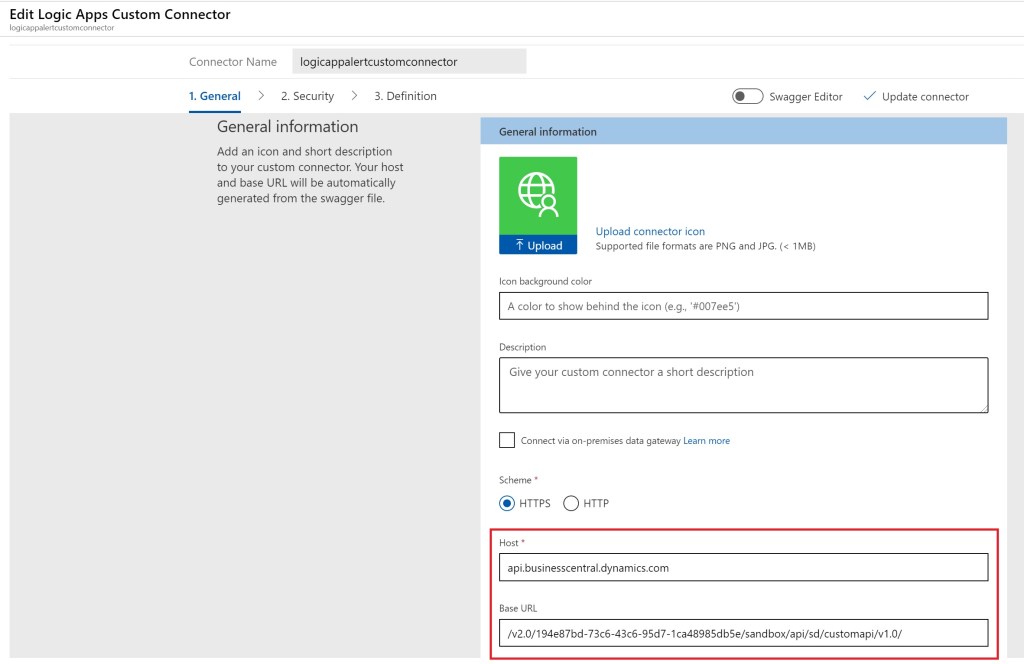Open the Upload connector icon link
Screen dimensions: 1024x664
click(x=650, y=231)
